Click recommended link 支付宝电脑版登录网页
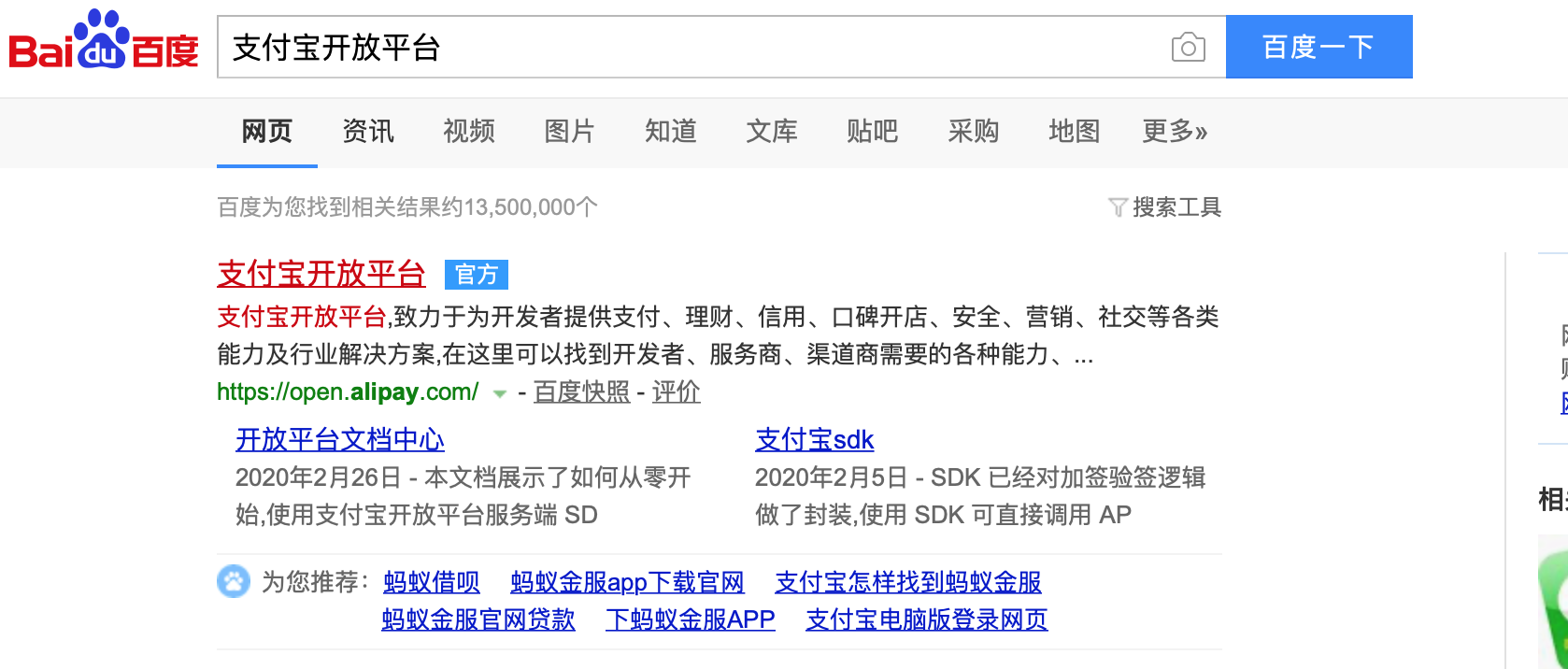This screenshot has height=669, width=1568. (927, 620)
